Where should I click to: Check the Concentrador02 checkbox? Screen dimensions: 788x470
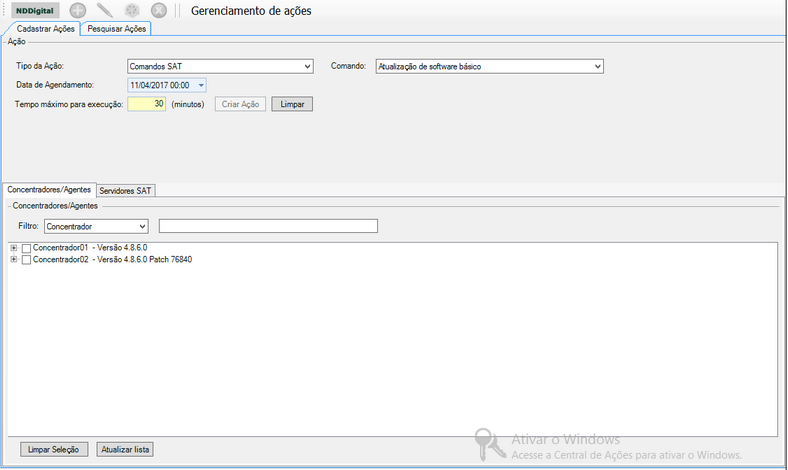point(27,260)
